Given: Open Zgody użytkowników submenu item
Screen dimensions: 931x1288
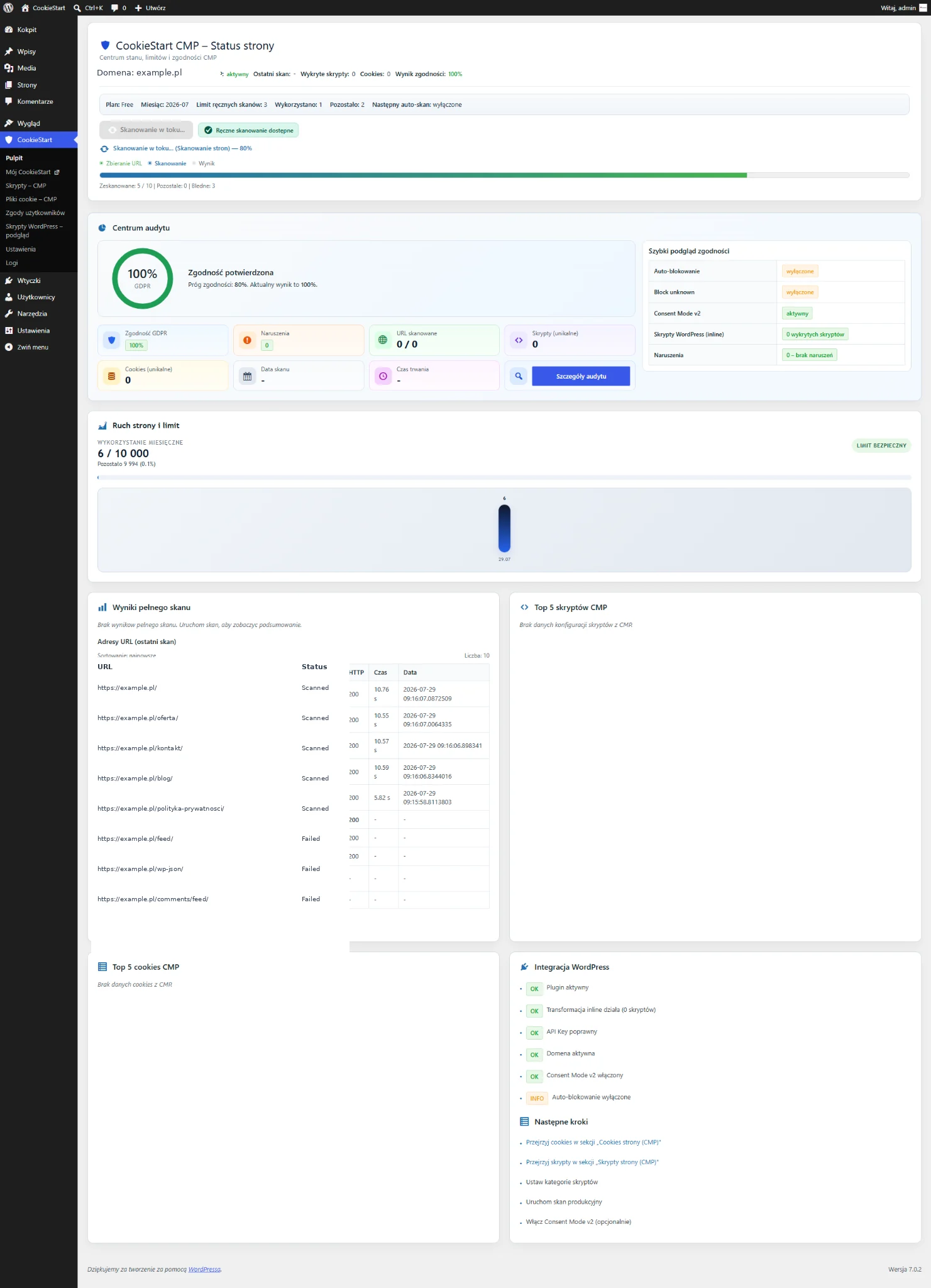Looking at the screenshot, I should pyautogui.click(x=35, y=213).
